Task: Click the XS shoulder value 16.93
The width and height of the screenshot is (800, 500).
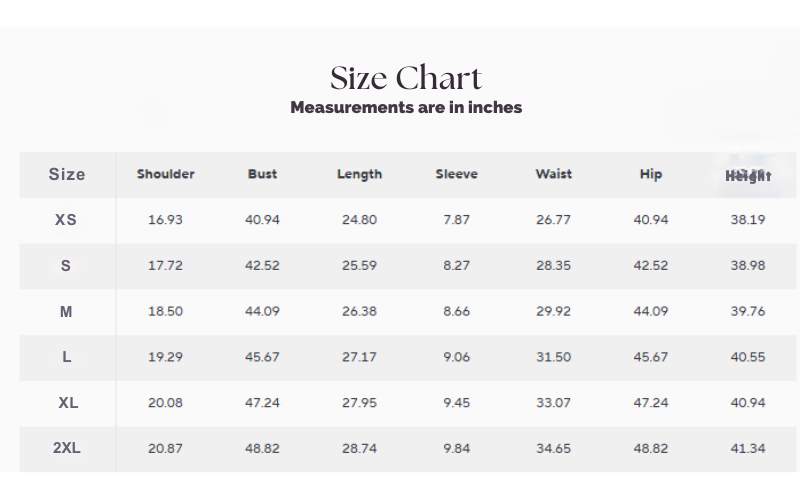Action: pyautogui.click(x=165, y=220)
